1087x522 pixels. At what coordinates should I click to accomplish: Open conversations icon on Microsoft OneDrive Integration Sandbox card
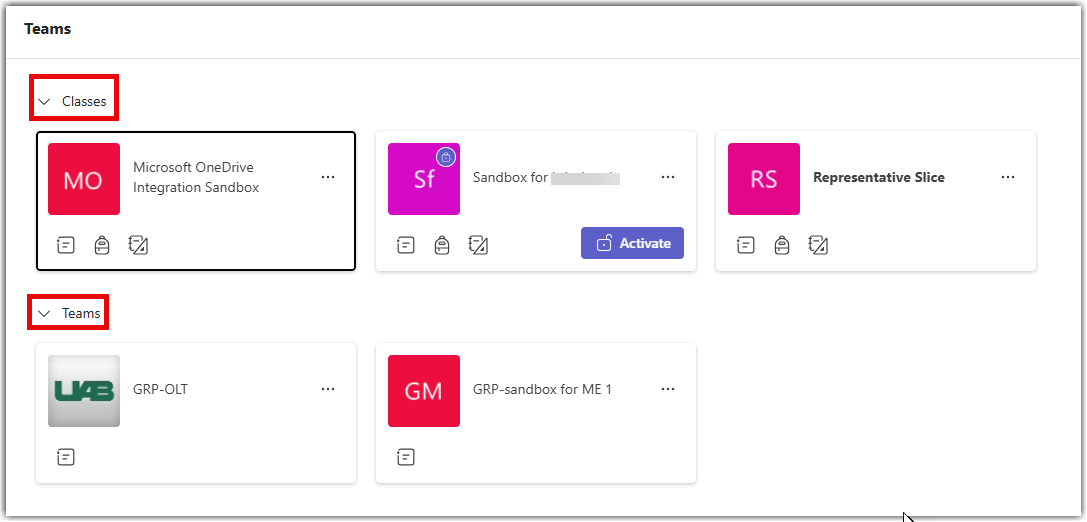click(x=66, y=245)
